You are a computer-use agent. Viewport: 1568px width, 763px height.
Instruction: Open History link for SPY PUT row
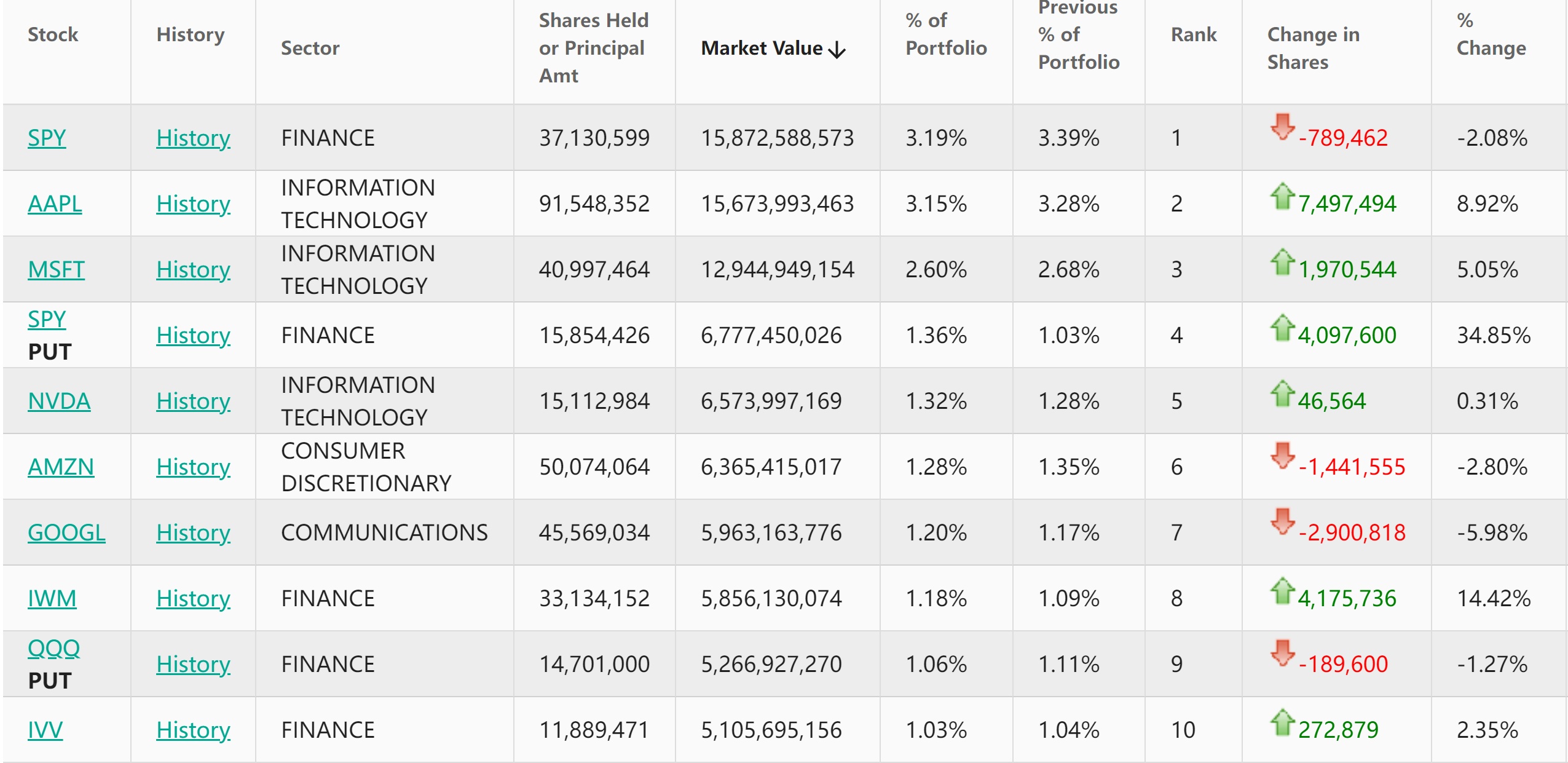click(193, 335)
